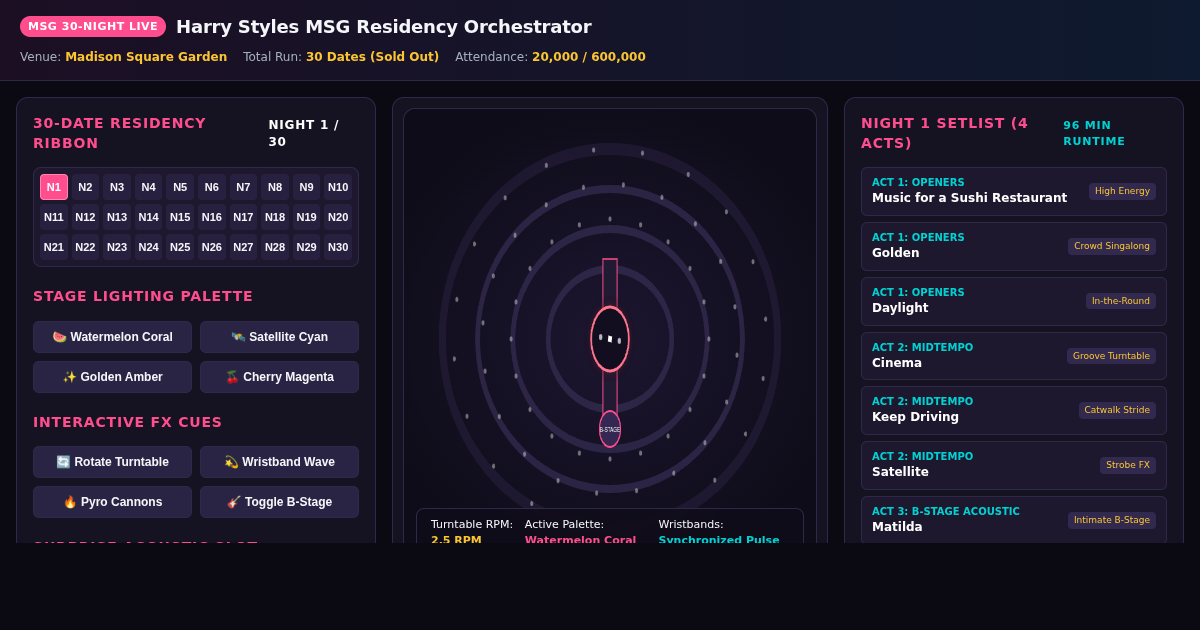Open the Keep Driving setlist entry
This screenshot has height=630, width=1200.
coord(1014,410)
